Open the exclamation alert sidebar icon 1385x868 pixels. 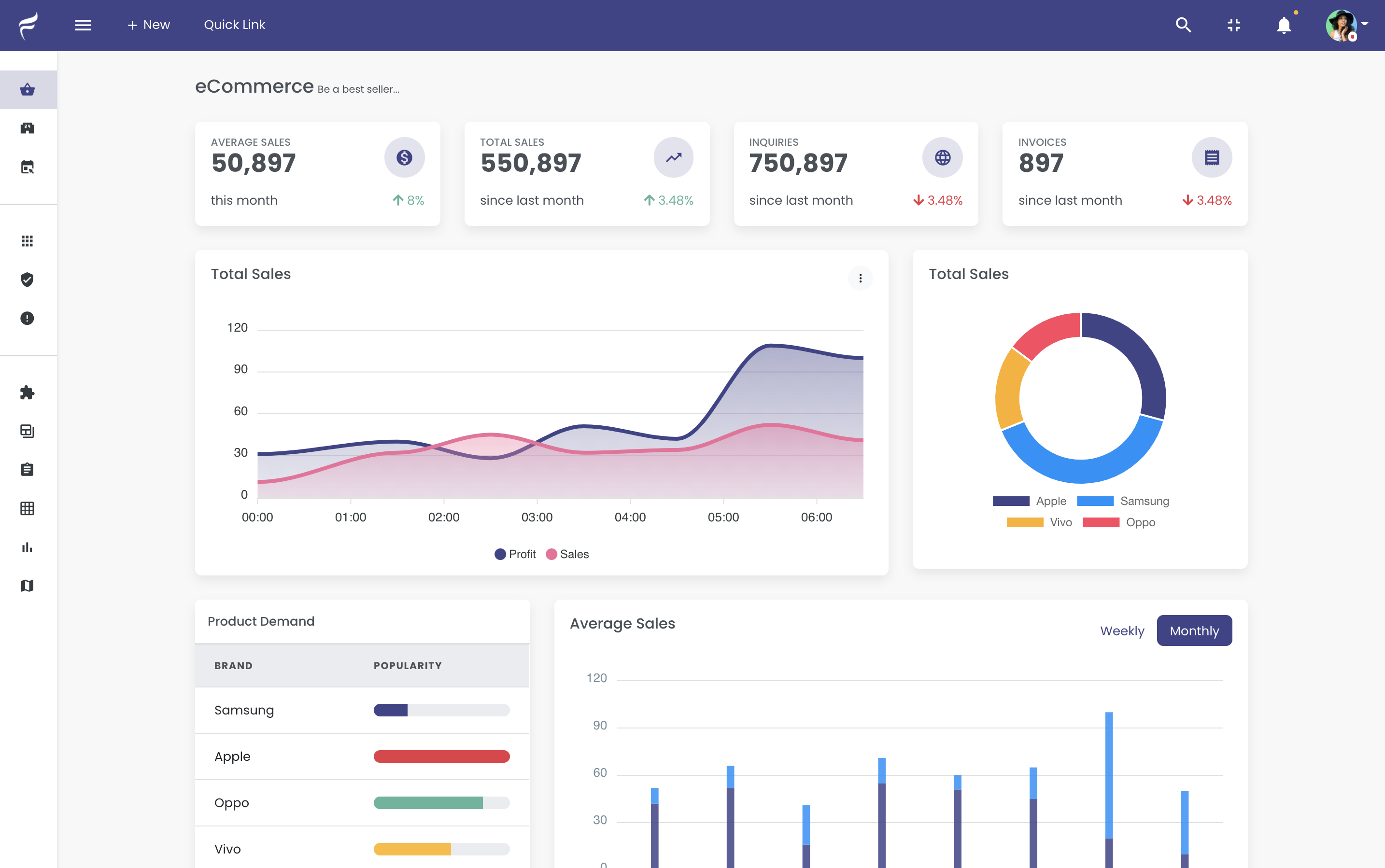coord(27,318)
